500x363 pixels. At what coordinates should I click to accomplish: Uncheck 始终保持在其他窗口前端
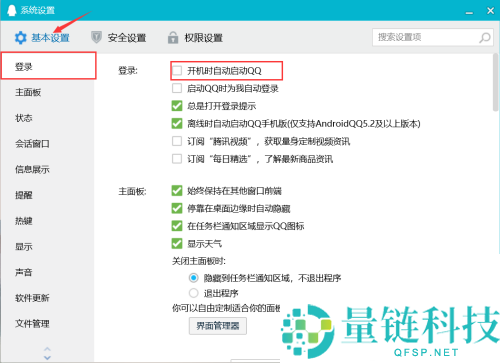177,191
